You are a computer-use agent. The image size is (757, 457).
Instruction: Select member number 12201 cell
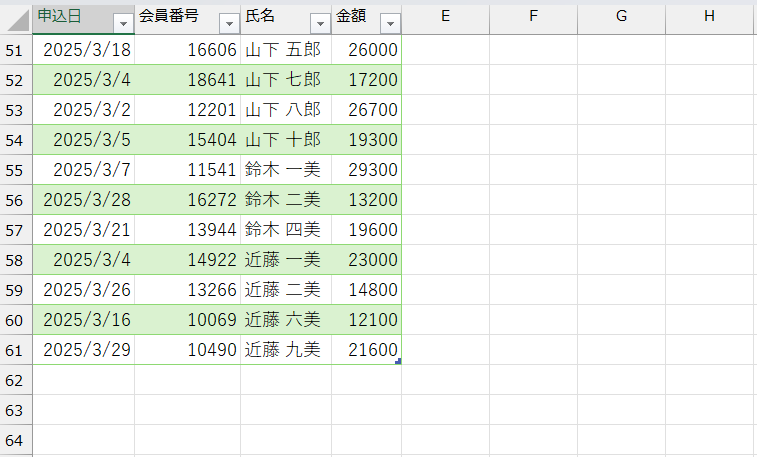[x=187, y=110]
